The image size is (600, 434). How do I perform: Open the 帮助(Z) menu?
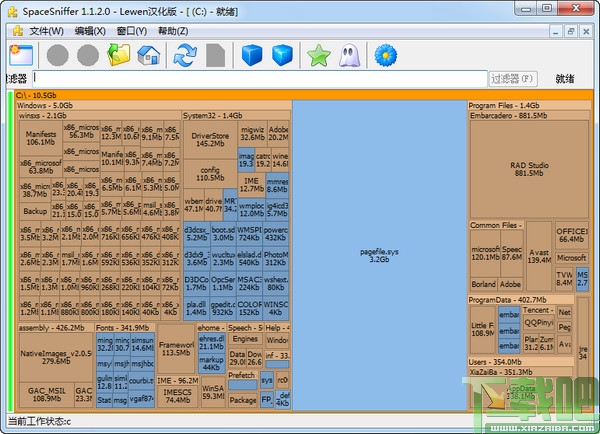click(172, 31)
